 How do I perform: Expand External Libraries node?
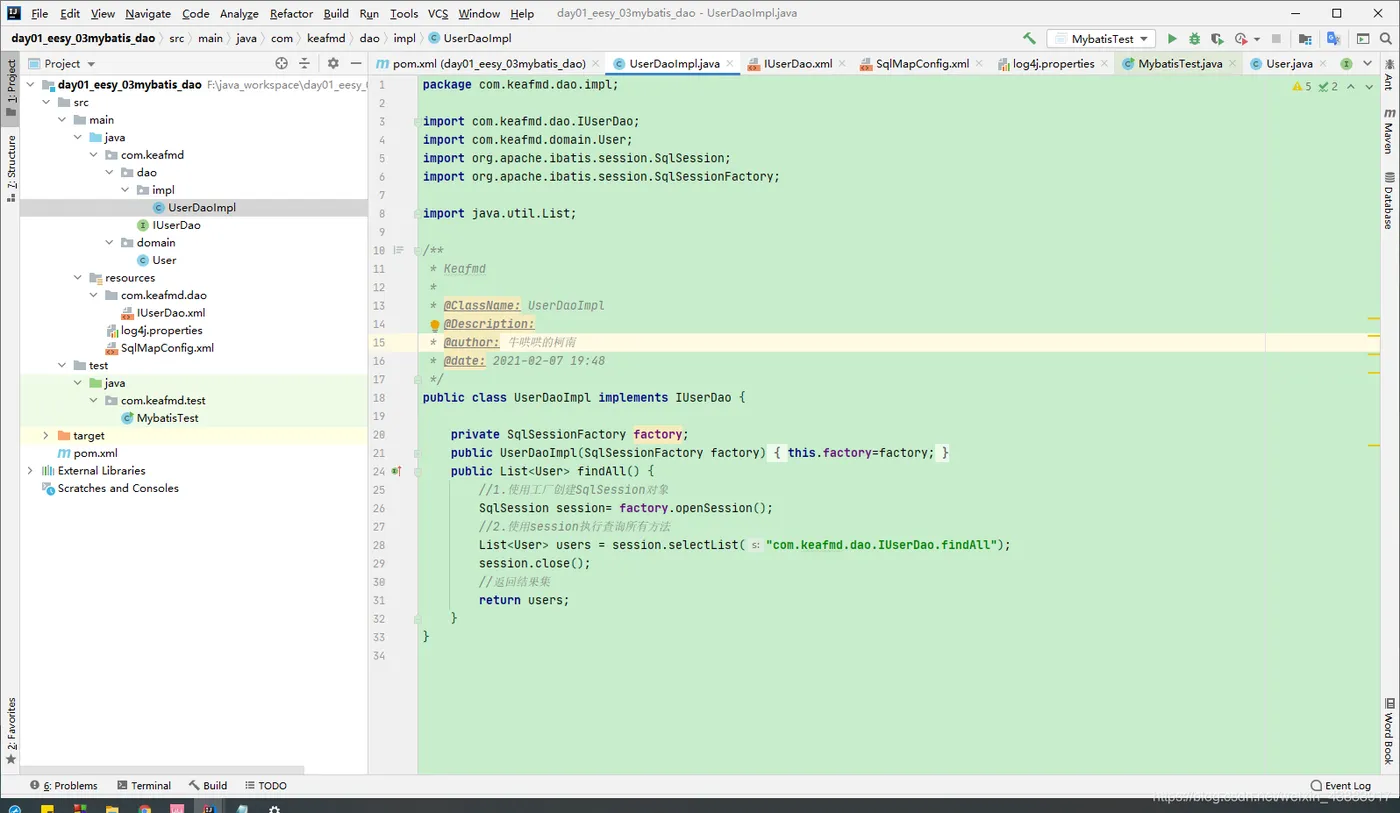coord(30,471)
